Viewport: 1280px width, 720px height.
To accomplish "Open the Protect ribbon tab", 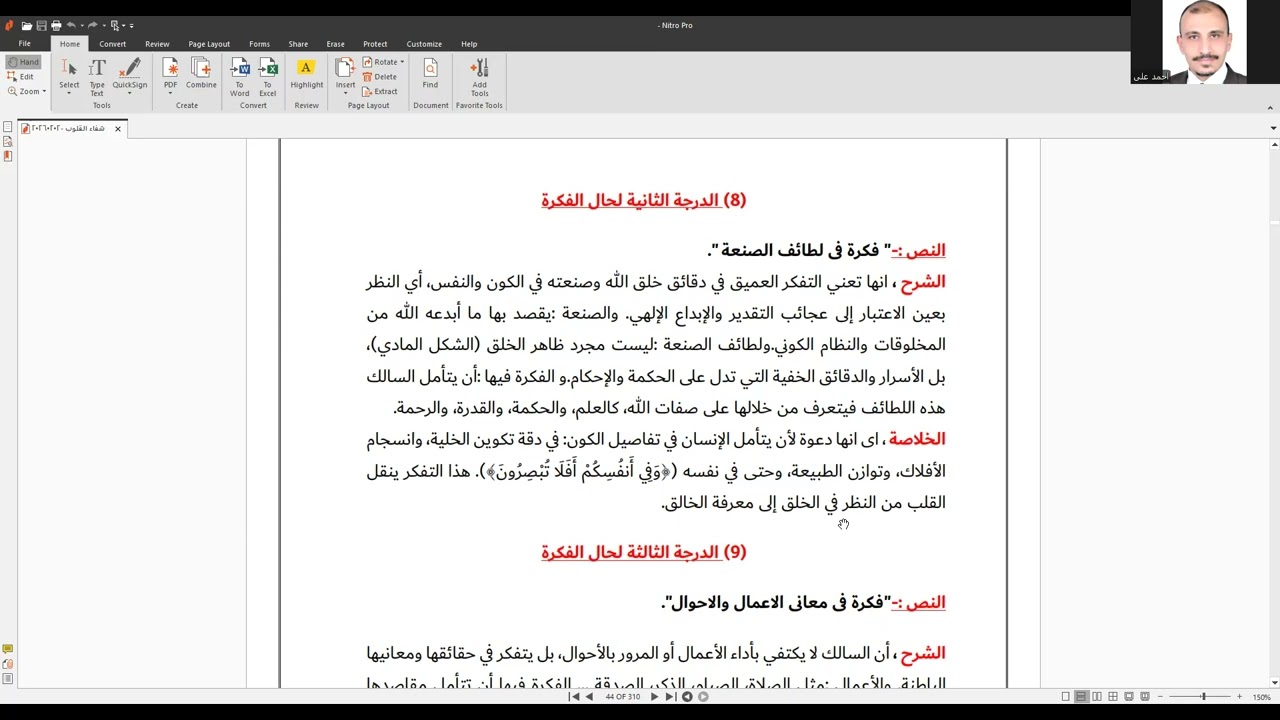I will point(375,44).
